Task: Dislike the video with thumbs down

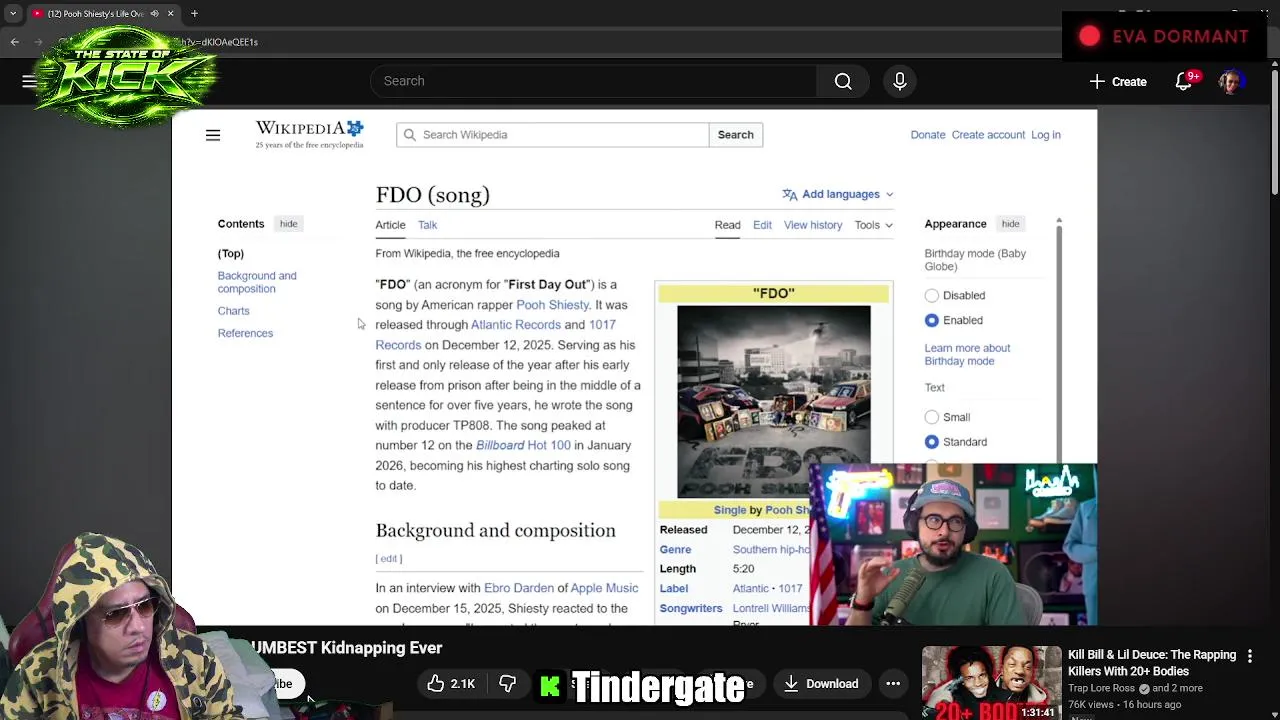Action: pos(508,684)
